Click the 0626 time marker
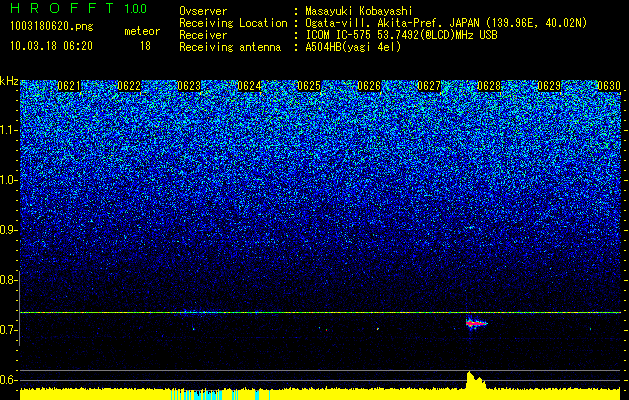The height and width of the screenshot is (400, 629). [369, 86]
